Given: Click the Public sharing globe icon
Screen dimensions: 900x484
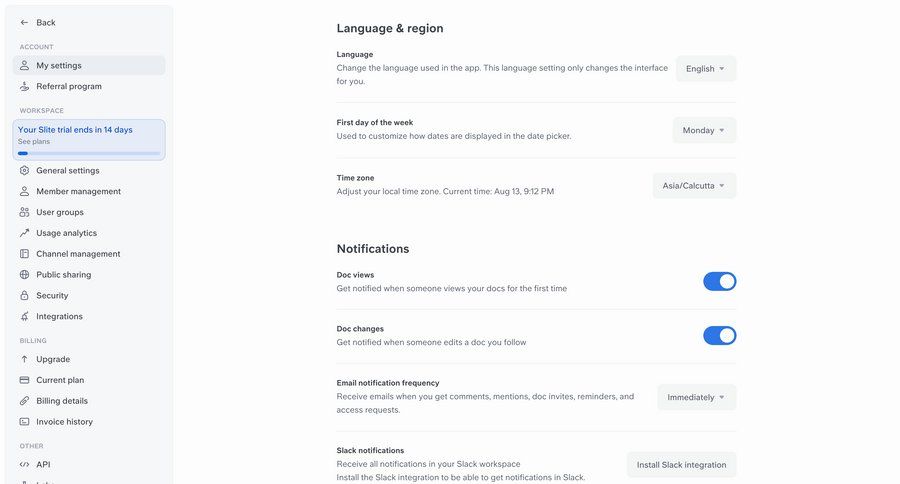Looking at the screenshot, I should (25, 275).
